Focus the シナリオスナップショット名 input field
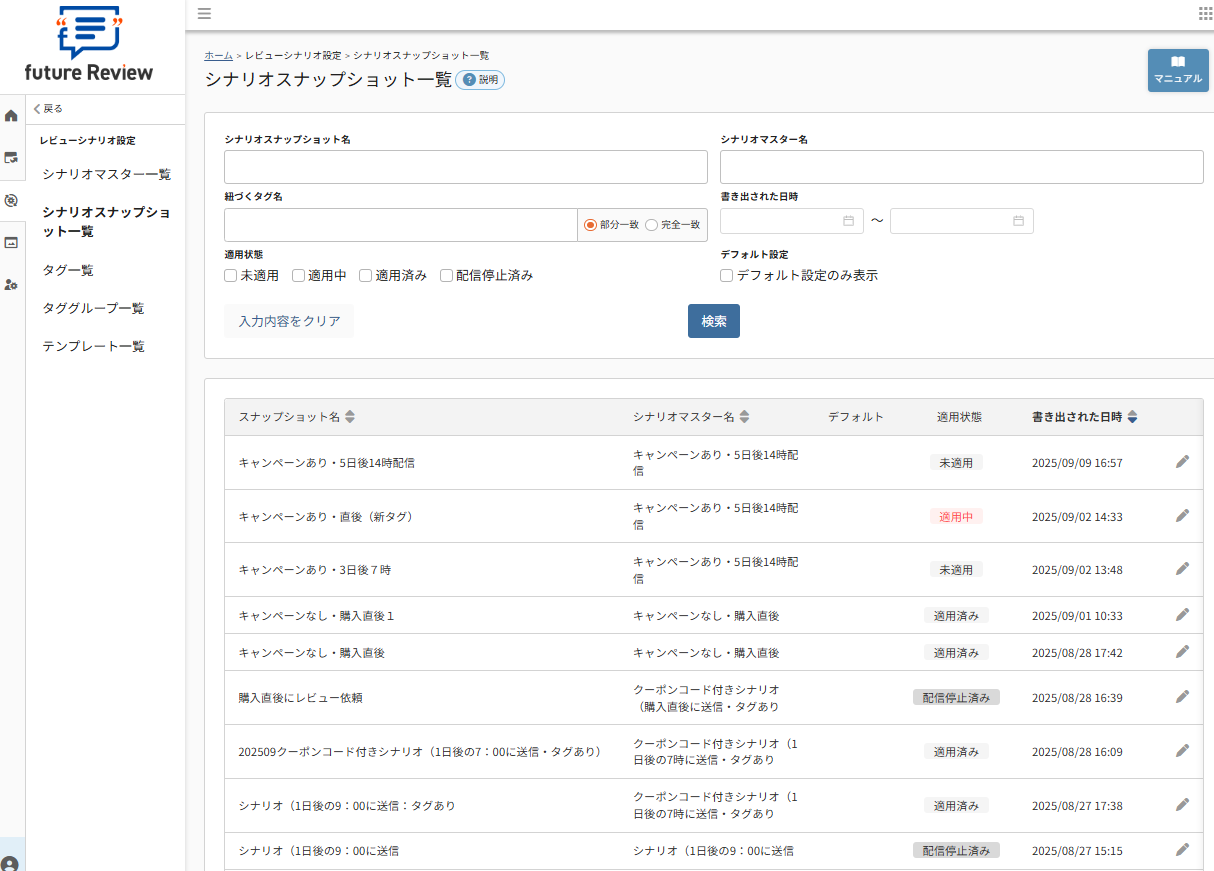Viewport: 1214px width, 871px height. click(465, 167)
